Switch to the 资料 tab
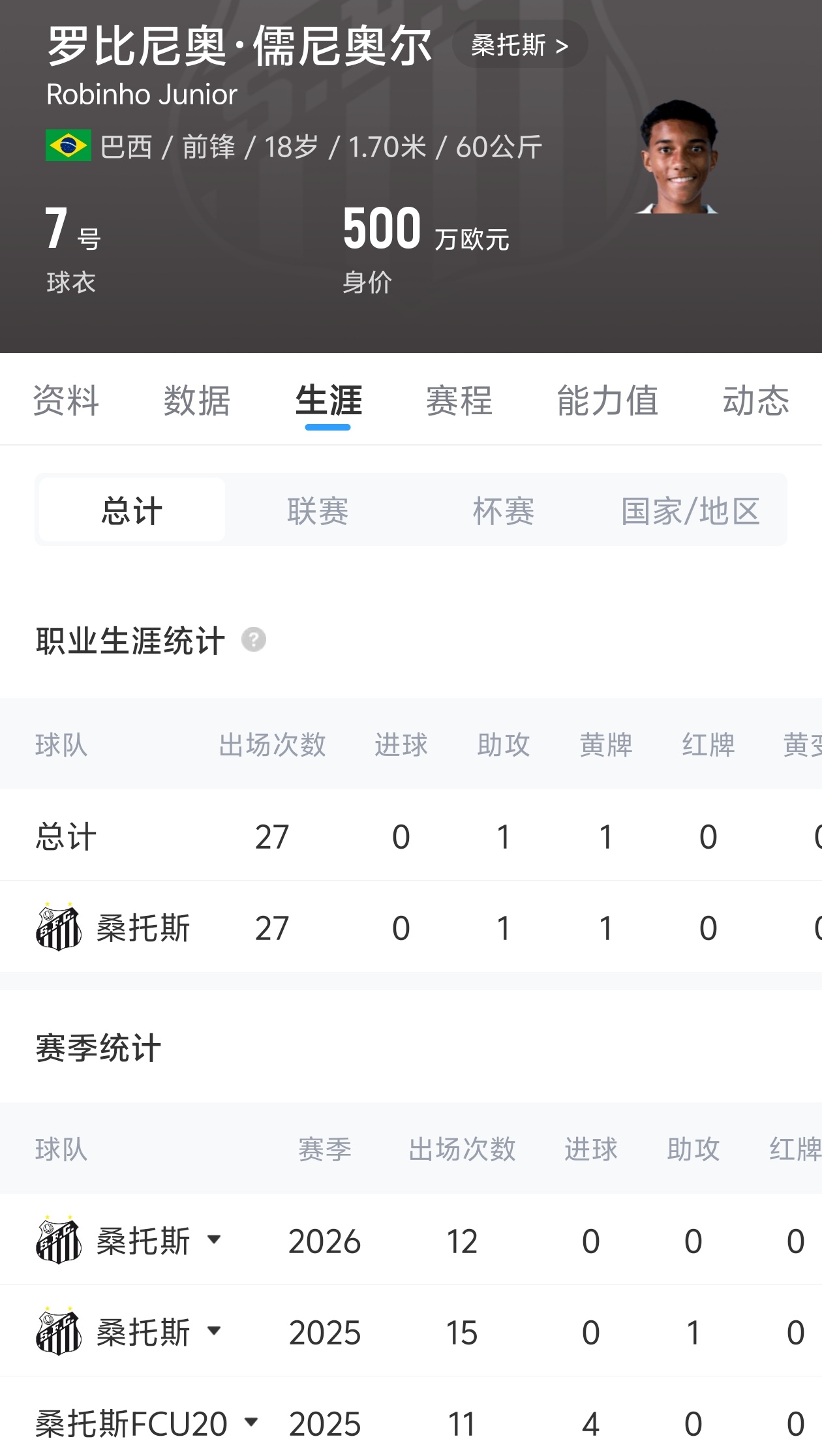Screen dimensions: 822x1456 66,400
